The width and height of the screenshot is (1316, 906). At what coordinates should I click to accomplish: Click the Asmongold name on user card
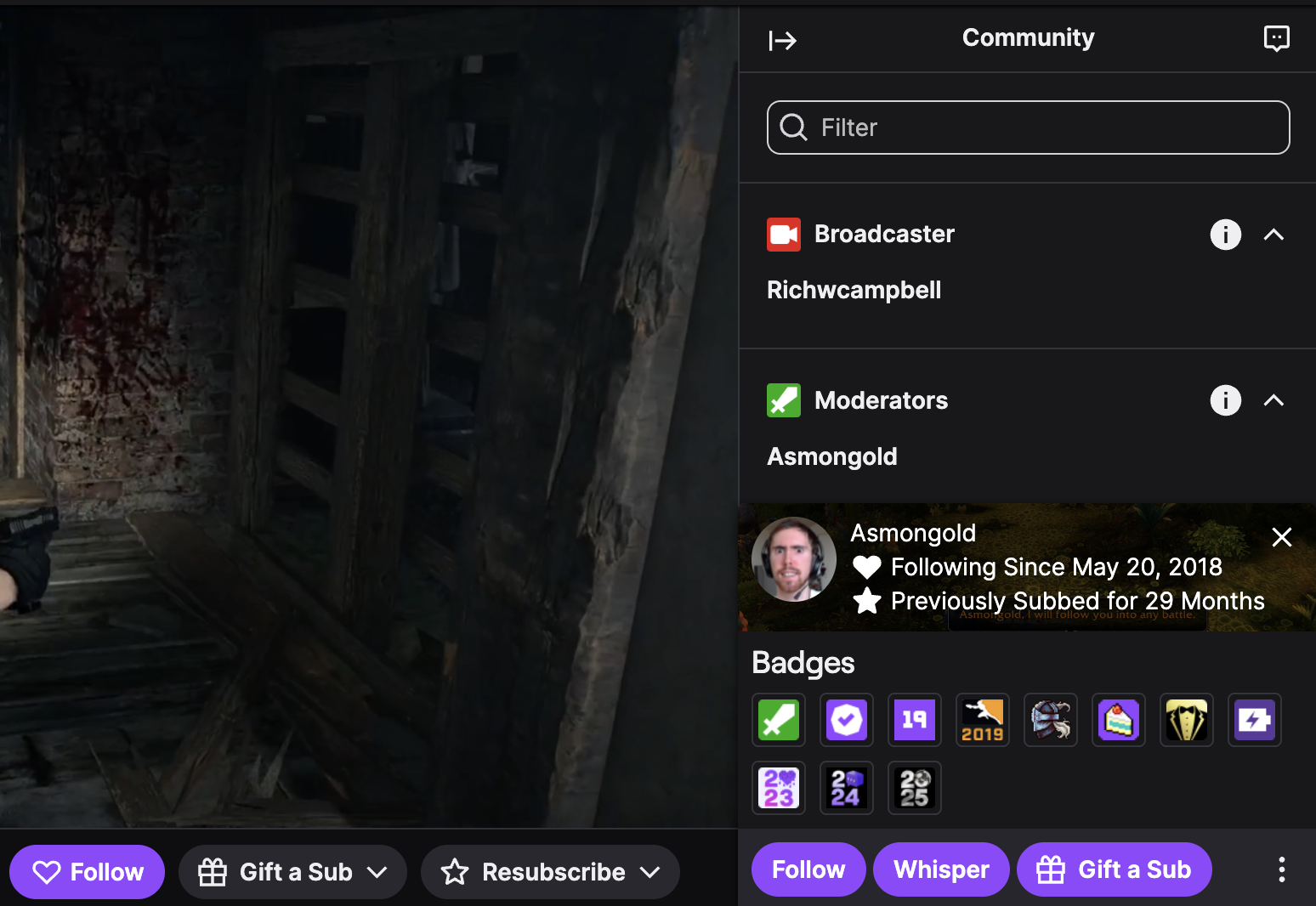(x=913, y=533)
